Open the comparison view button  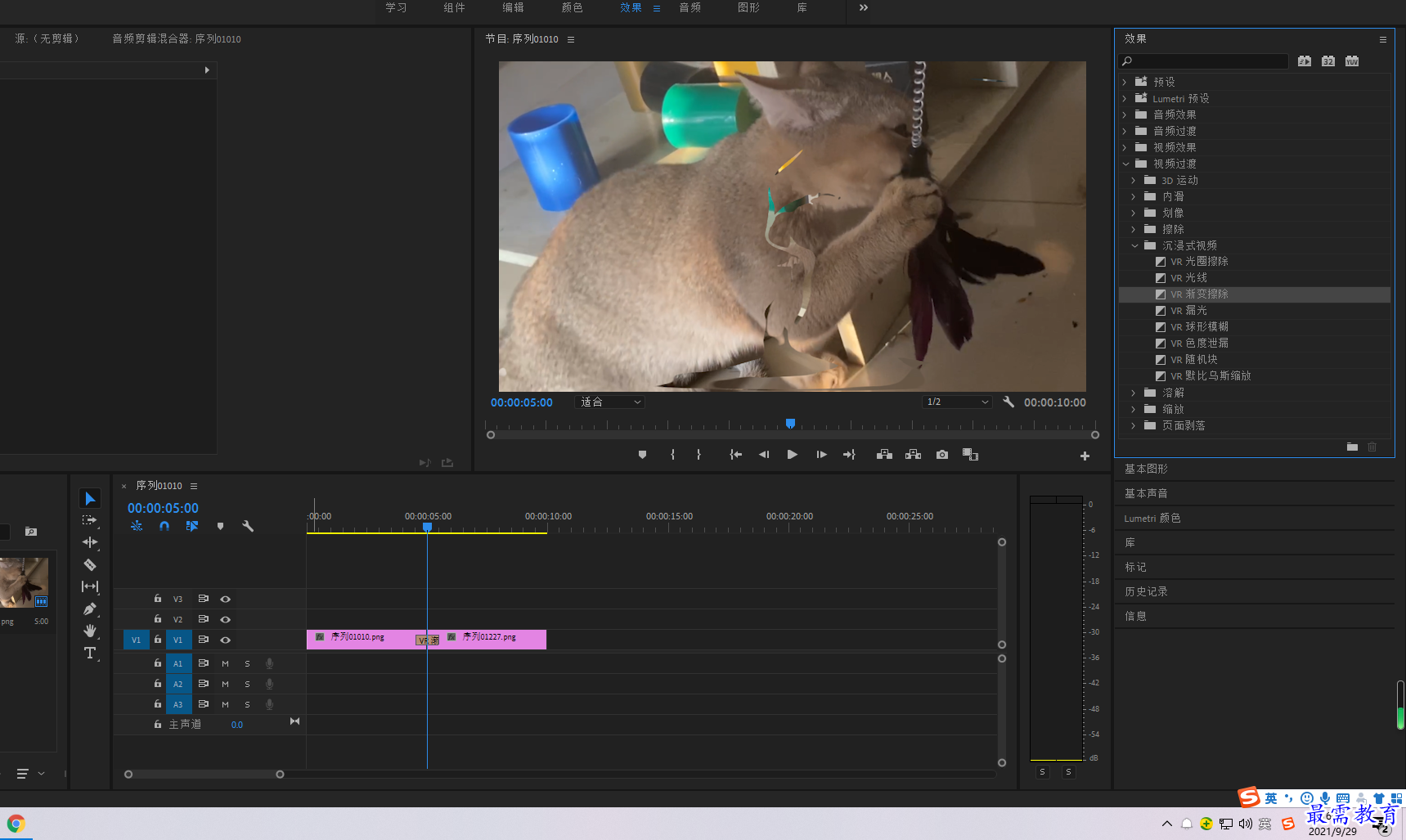click(x=971, y=455)
